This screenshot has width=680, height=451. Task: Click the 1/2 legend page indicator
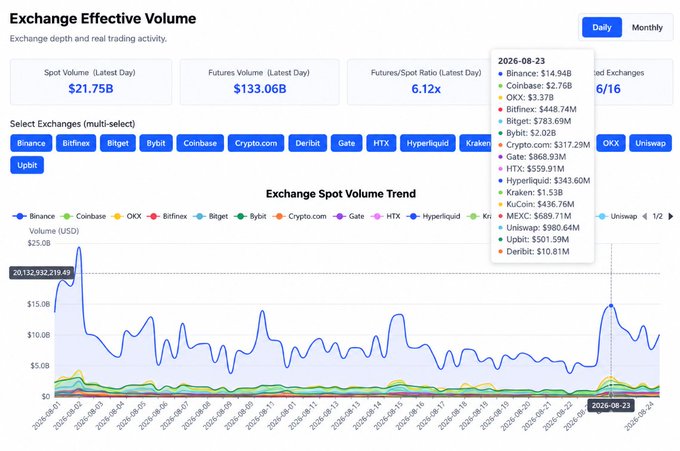pyautogui.click(x=657, y=216)
